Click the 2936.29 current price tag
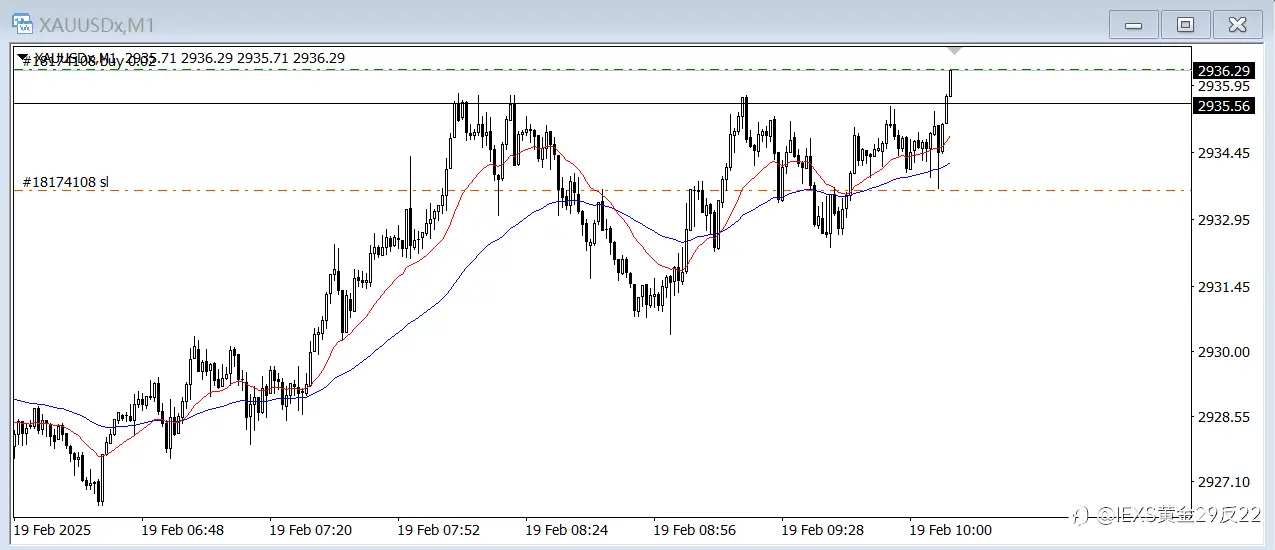The image size is (1275, 550). click(1224, 70)
